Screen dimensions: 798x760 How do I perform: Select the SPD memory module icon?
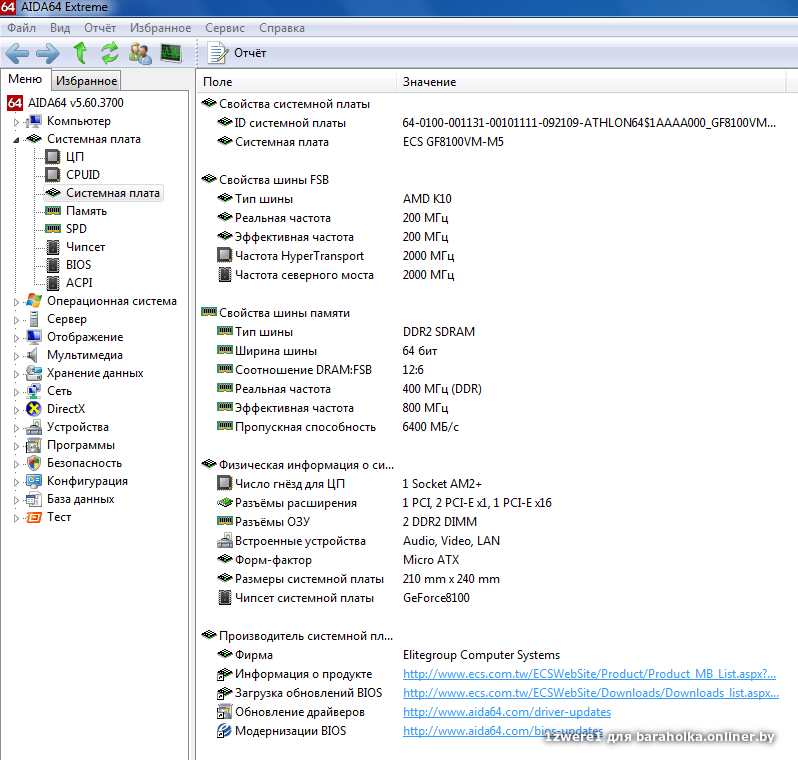(53, 229)
